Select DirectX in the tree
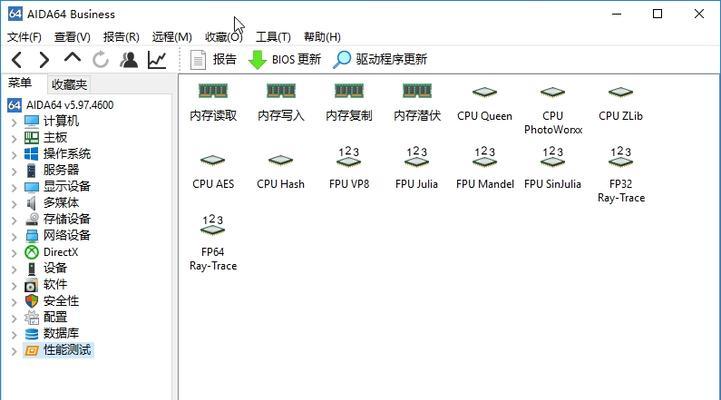Image resolution: width=721 pixels, height=400 pixels. coord(52,252)
